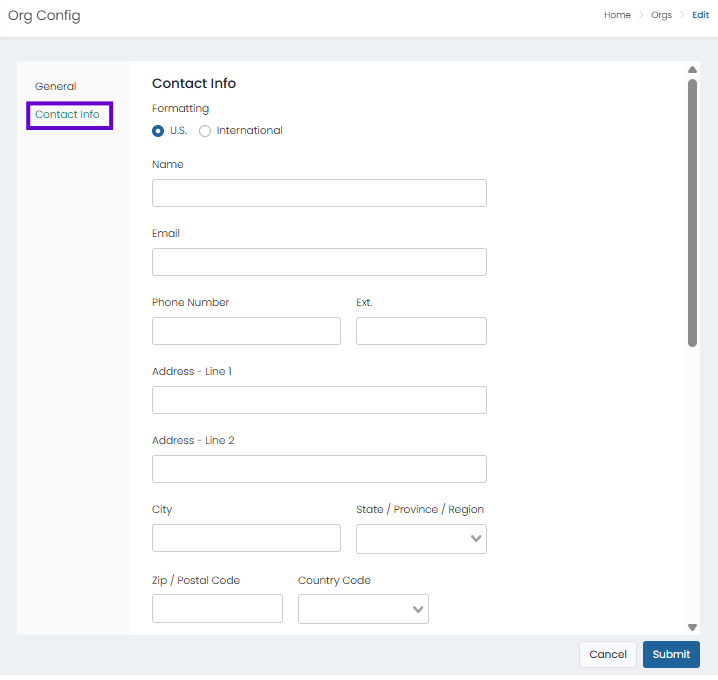Click the Edit breadcrumb link
Screen dimensions: 718x680
(x=700, y=15)
